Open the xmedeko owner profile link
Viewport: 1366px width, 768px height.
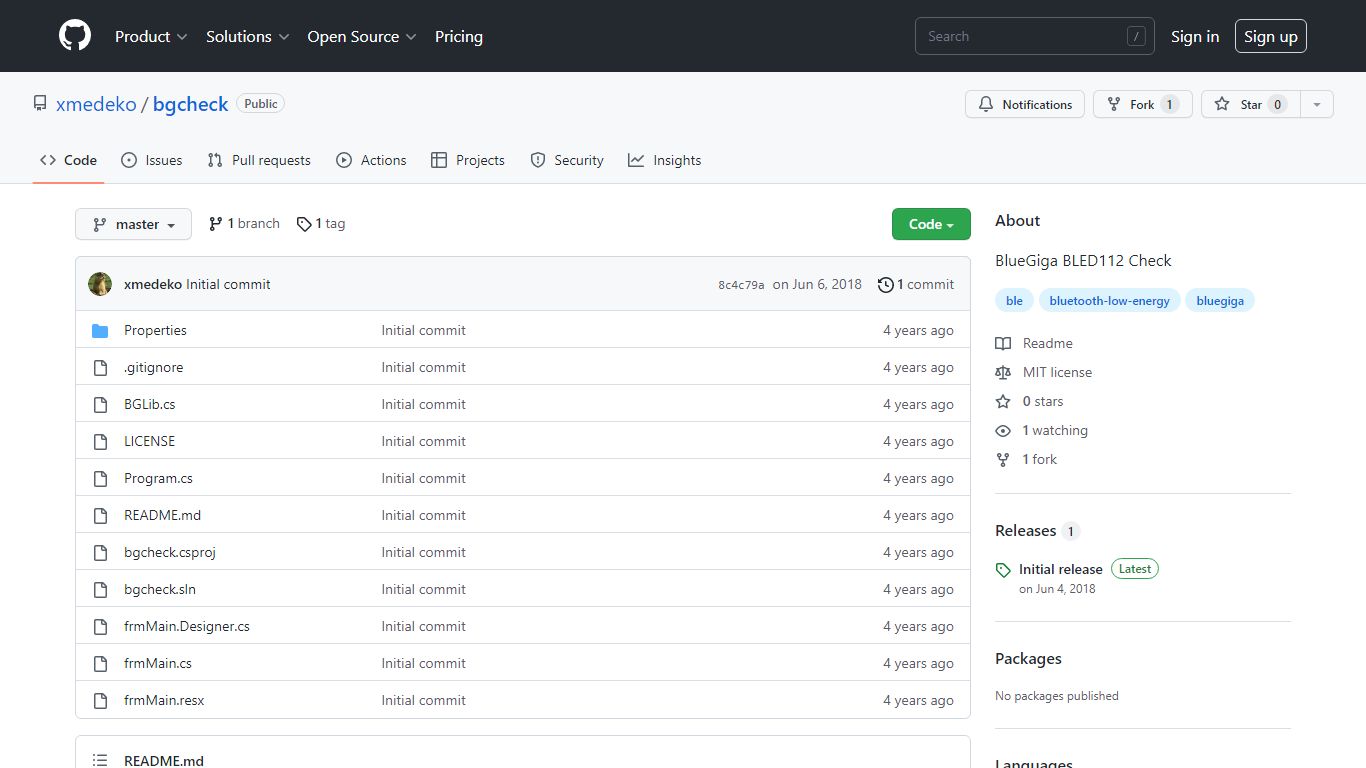96,104
